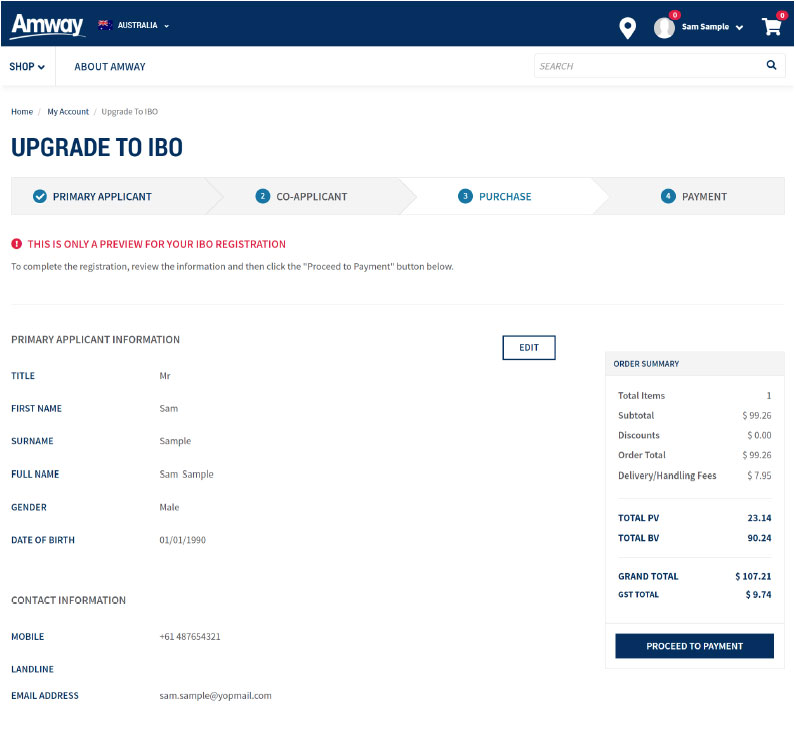Viewport: 796px width, 729px height.
Task: Click the date of birth 01/01/1990
Action: [182, 540]
